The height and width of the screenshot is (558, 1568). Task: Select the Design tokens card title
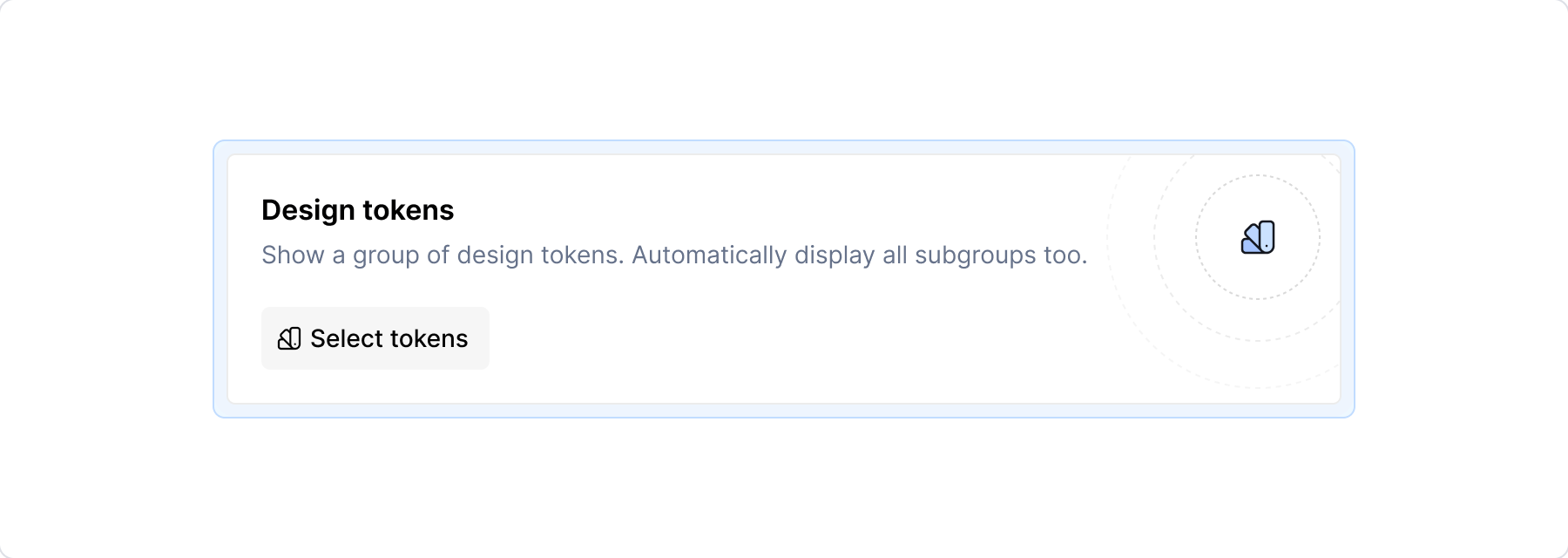click(358, 209)
